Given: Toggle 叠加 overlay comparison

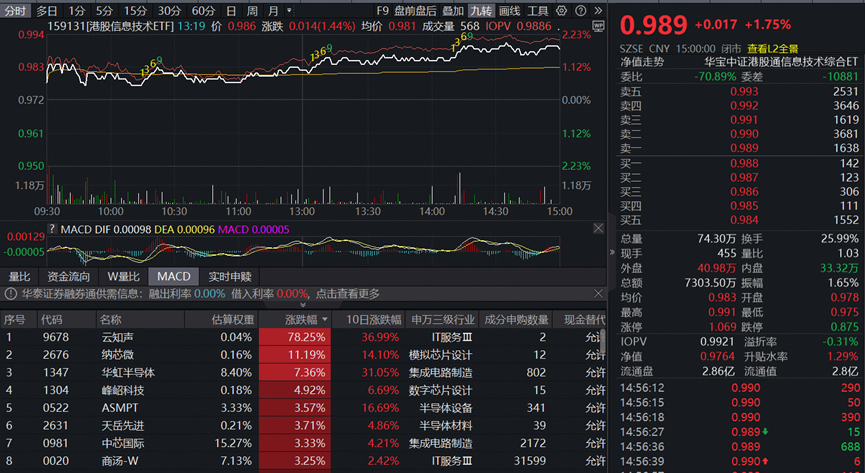Looking at the screenshot, I should [x=453, y=11].
